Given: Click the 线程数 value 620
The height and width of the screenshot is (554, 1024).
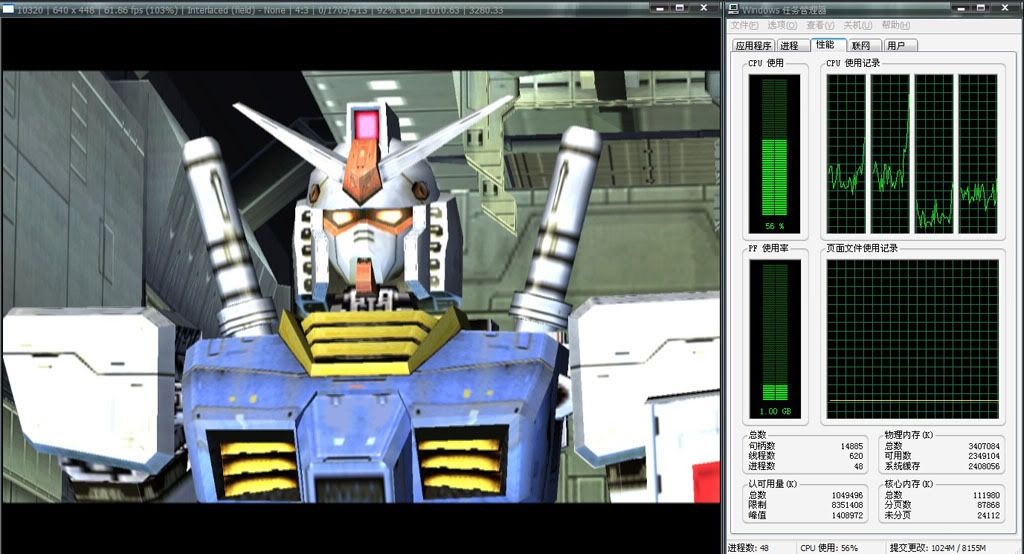Looking at the screenshot, I should [856, 456].
